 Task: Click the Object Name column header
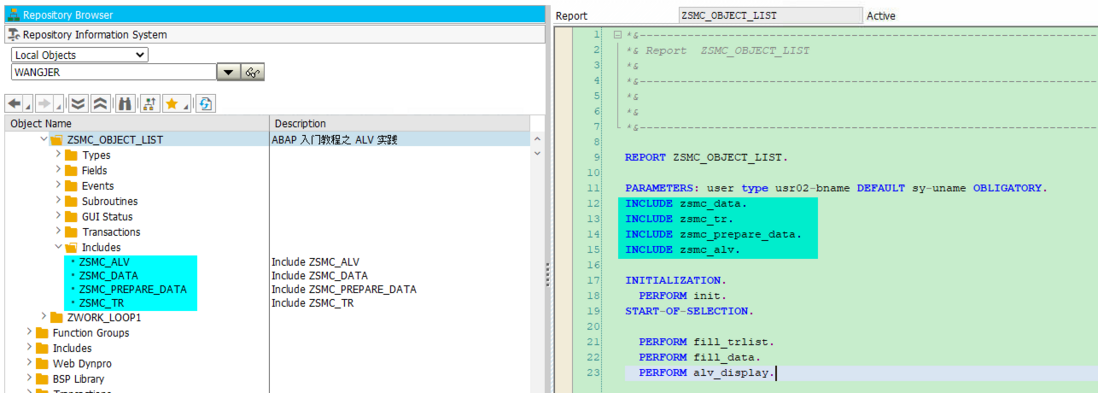(x=137, y=124)
